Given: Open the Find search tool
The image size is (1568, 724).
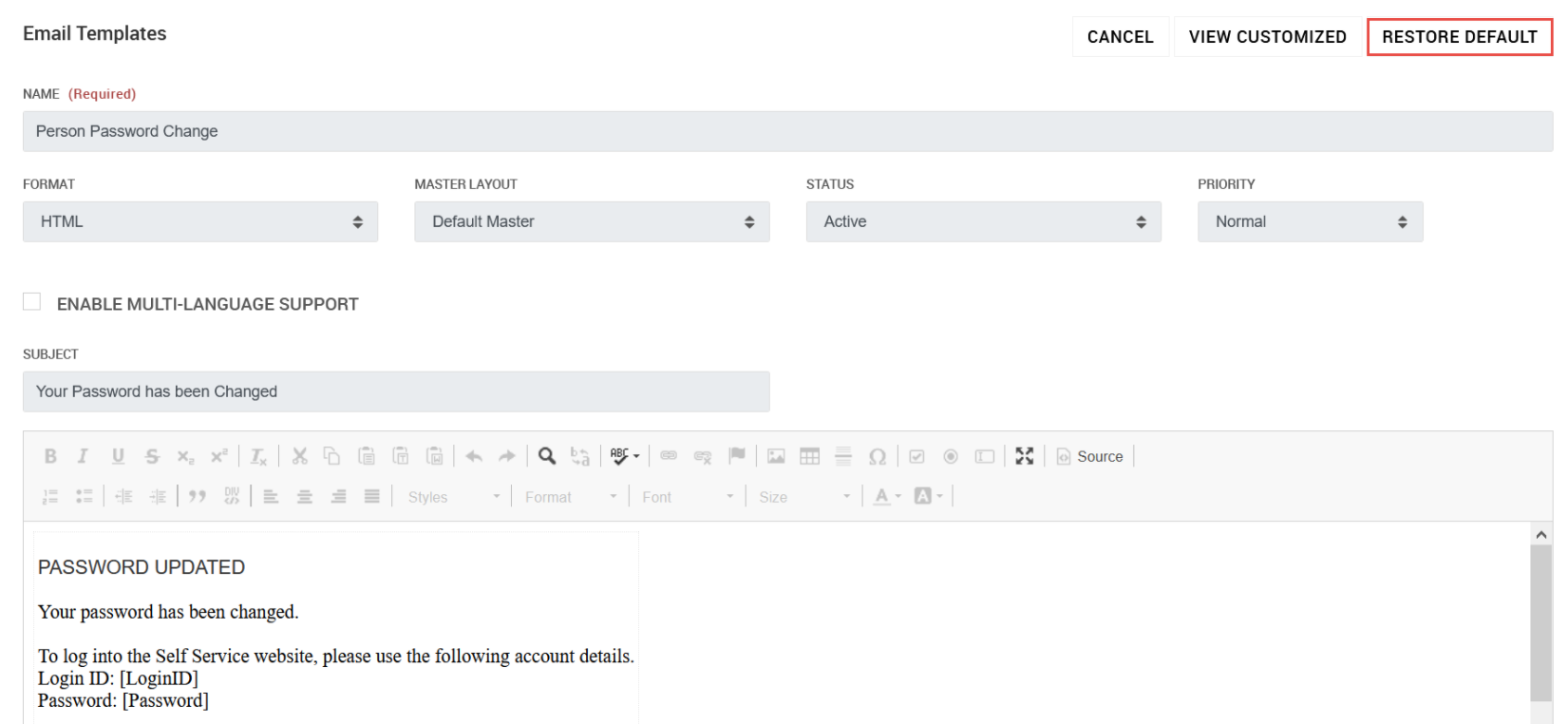Looking at the screenshot, I should click(547, 457).
